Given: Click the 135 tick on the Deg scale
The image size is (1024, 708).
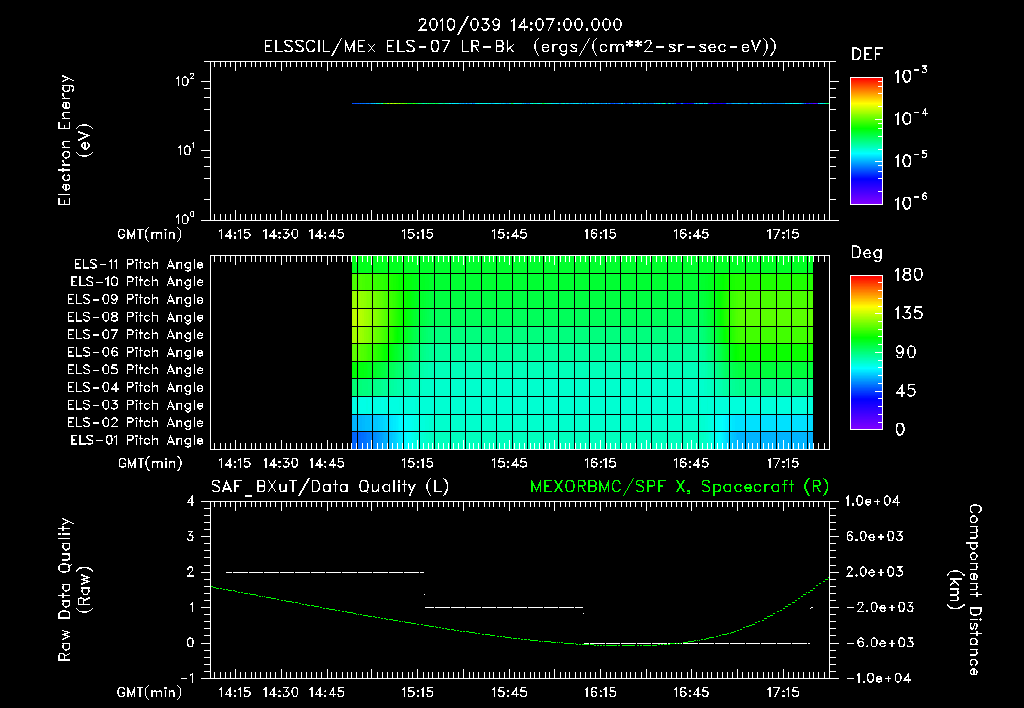Looking at the screenshot, I should 908,313.
